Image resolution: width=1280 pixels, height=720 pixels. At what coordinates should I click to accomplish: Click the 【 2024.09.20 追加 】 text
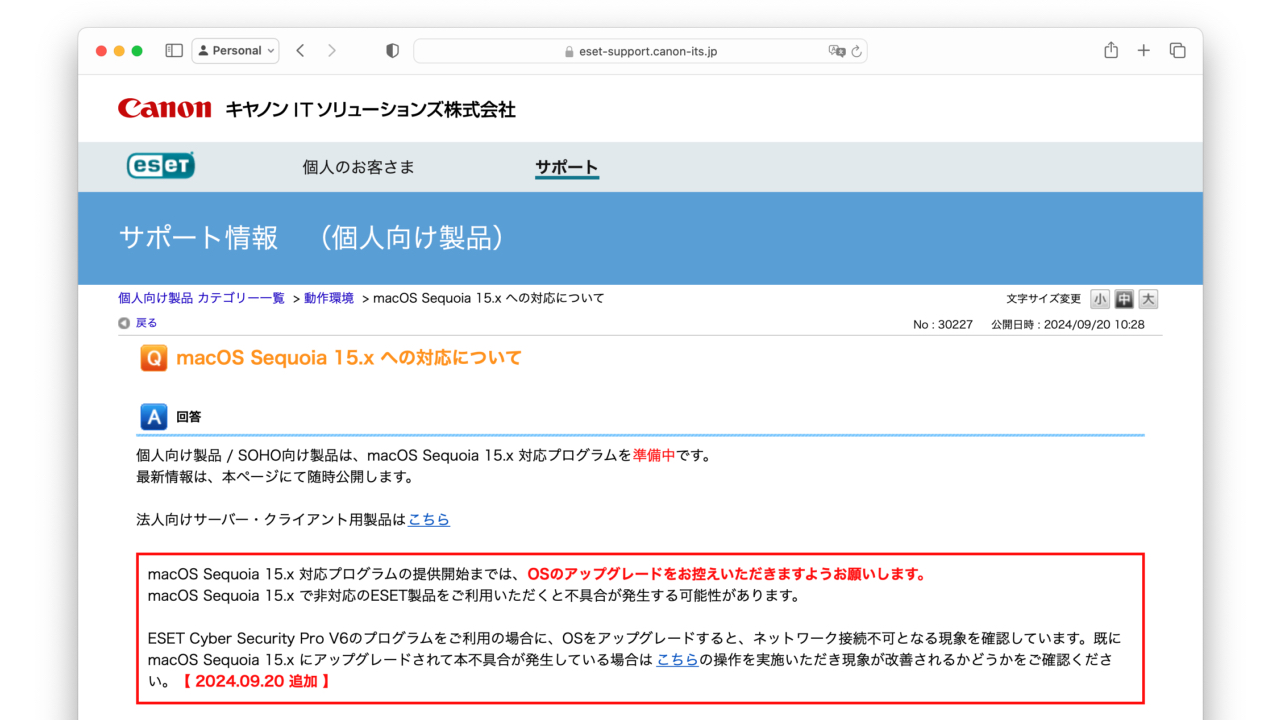(256, 681)
